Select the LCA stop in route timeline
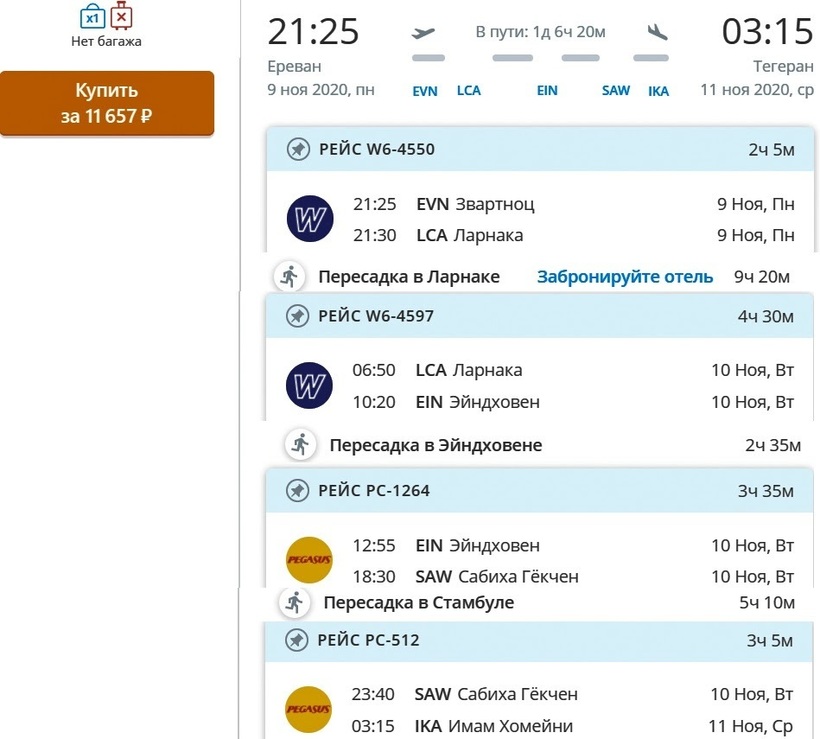 (x=469, y=90)
